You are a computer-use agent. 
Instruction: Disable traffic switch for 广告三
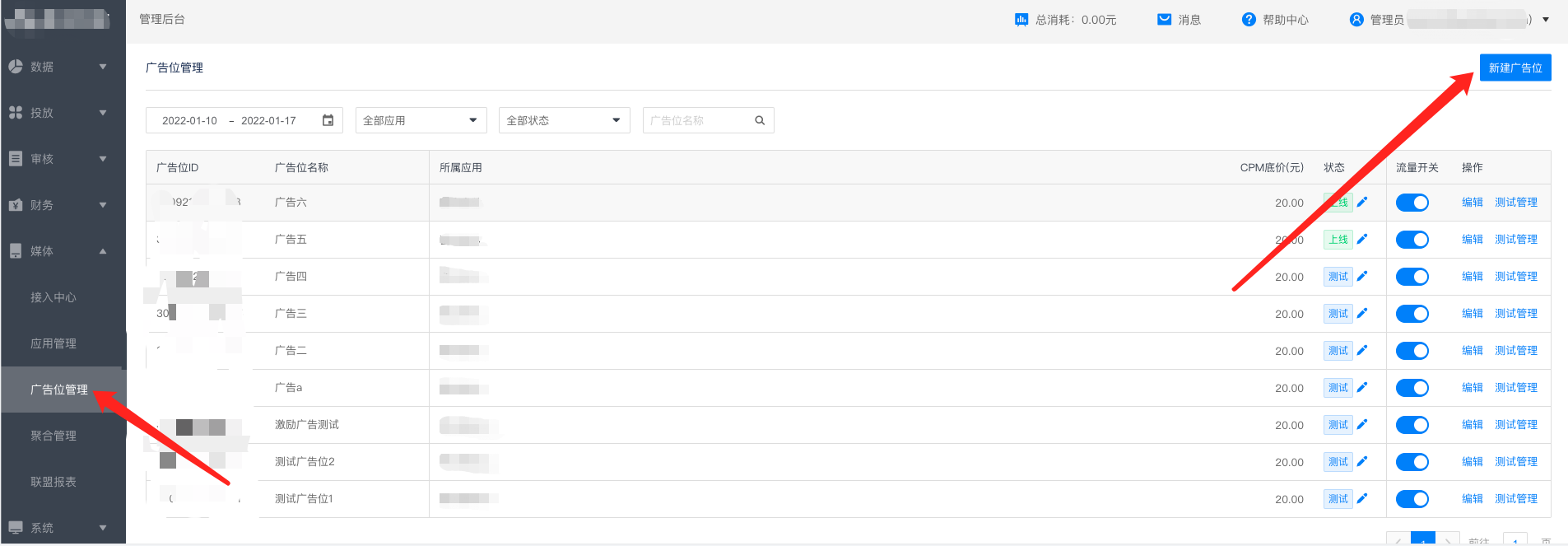(1412, 314)
